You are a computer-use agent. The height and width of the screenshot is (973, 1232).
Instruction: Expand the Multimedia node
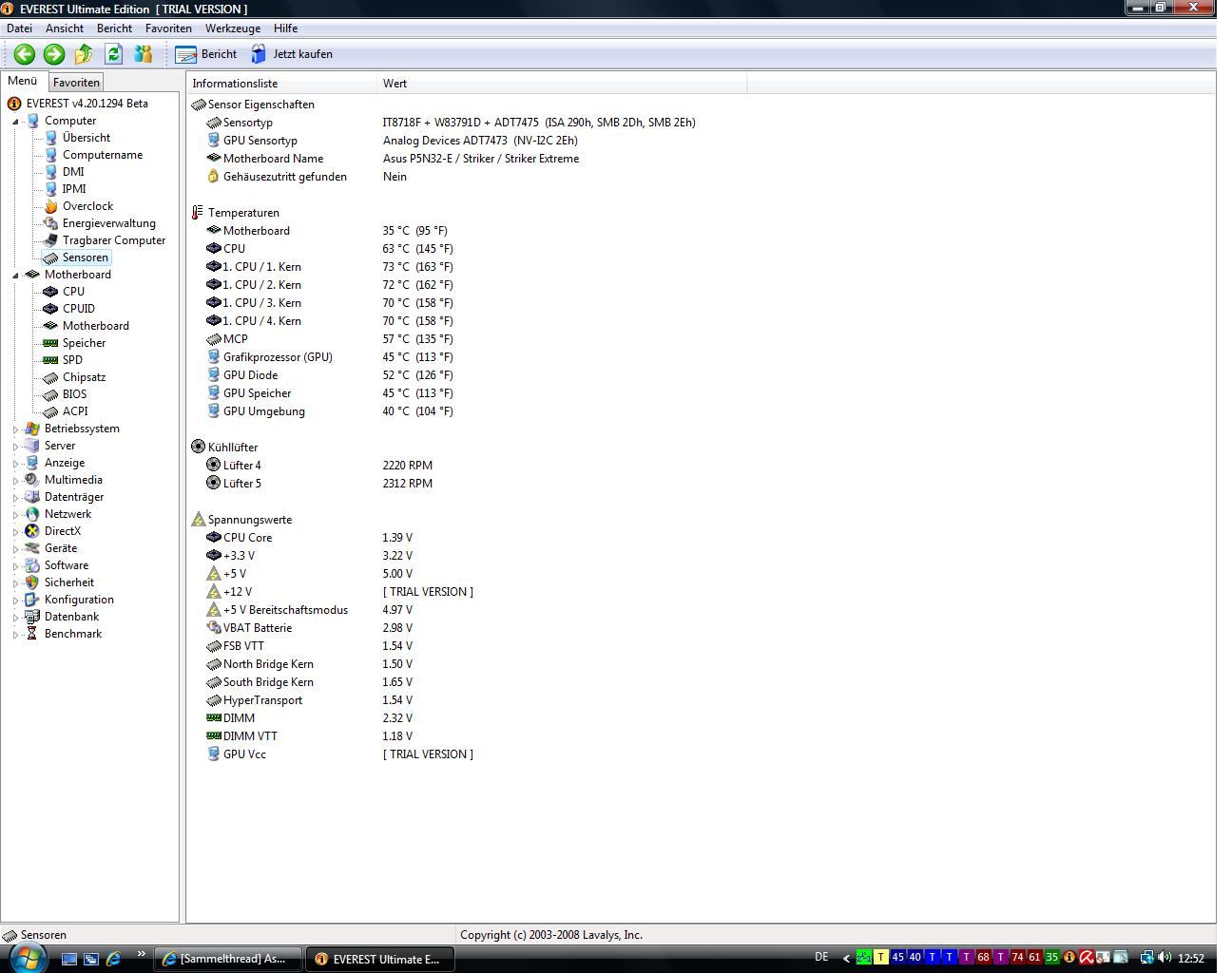pyautogui.click(x=15, y=481)
